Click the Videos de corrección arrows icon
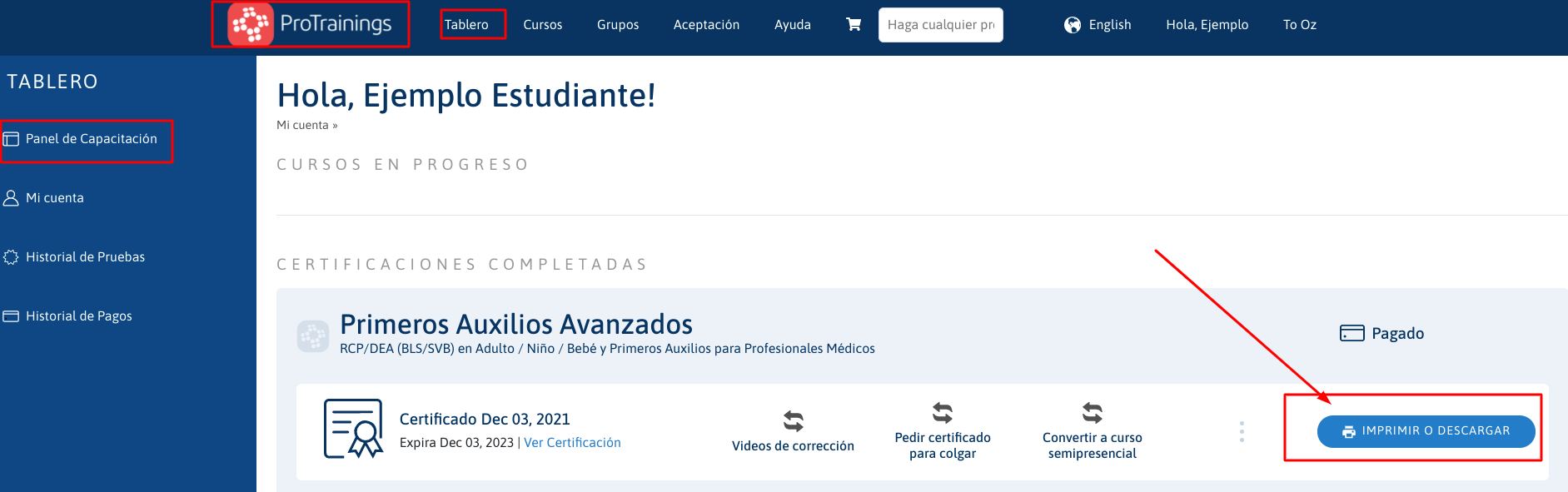This screenshot has width=1568, height=492. point(794,421)
